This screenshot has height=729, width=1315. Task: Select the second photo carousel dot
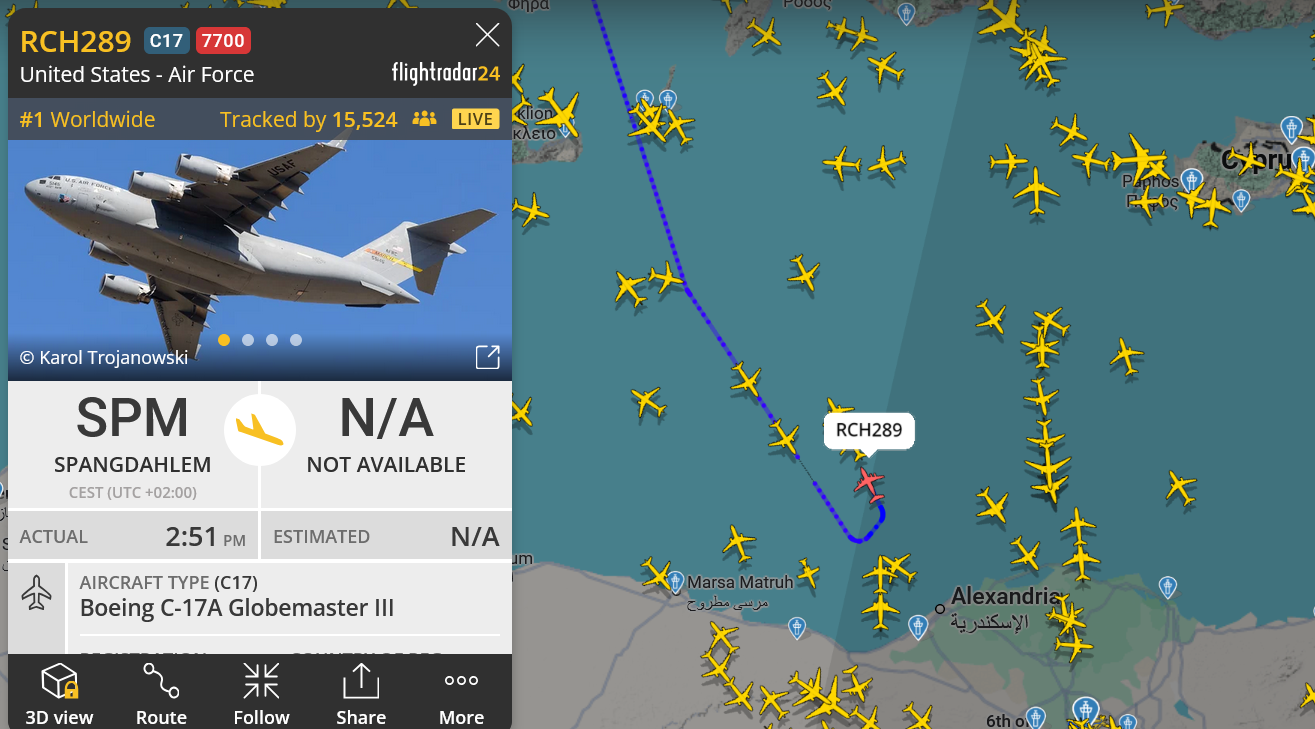(248, 340)
